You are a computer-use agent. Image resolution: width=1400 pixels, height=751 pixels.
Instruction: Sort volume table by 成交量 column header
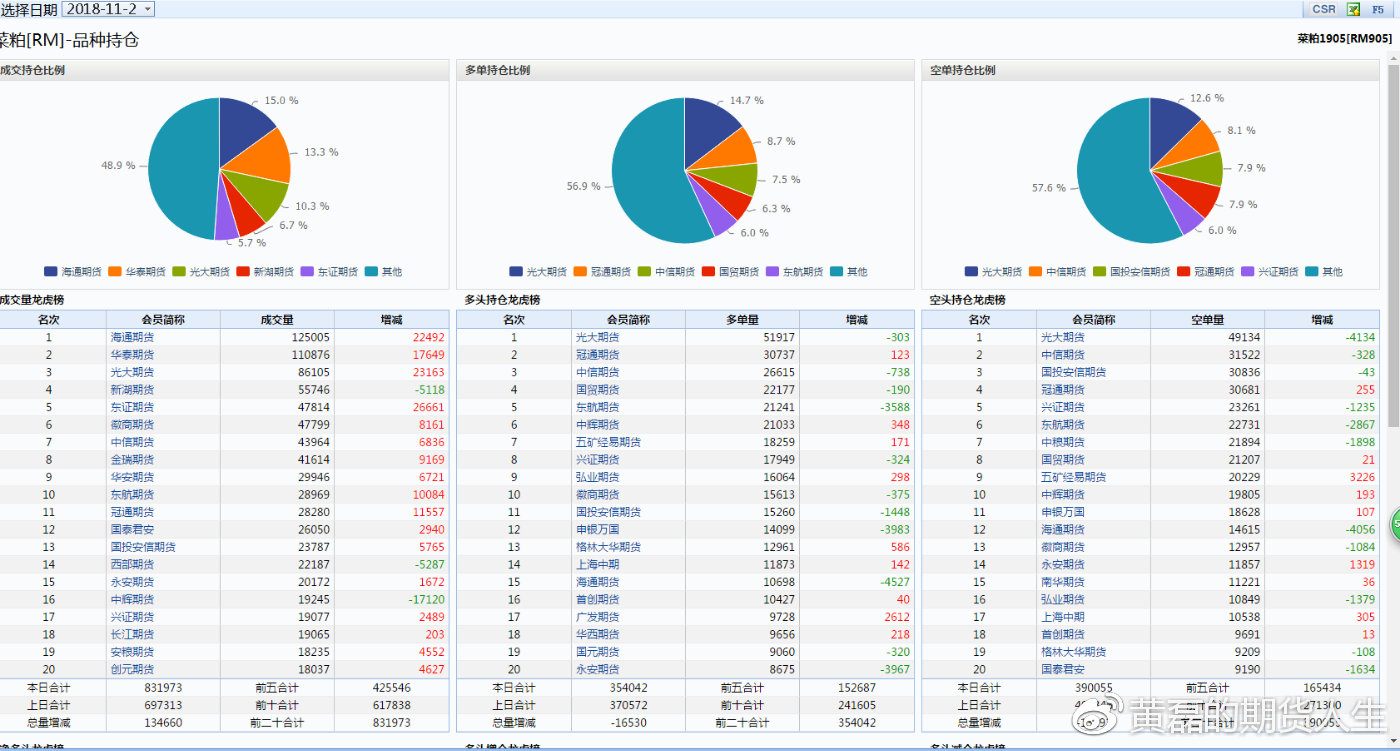click(277, 320)
